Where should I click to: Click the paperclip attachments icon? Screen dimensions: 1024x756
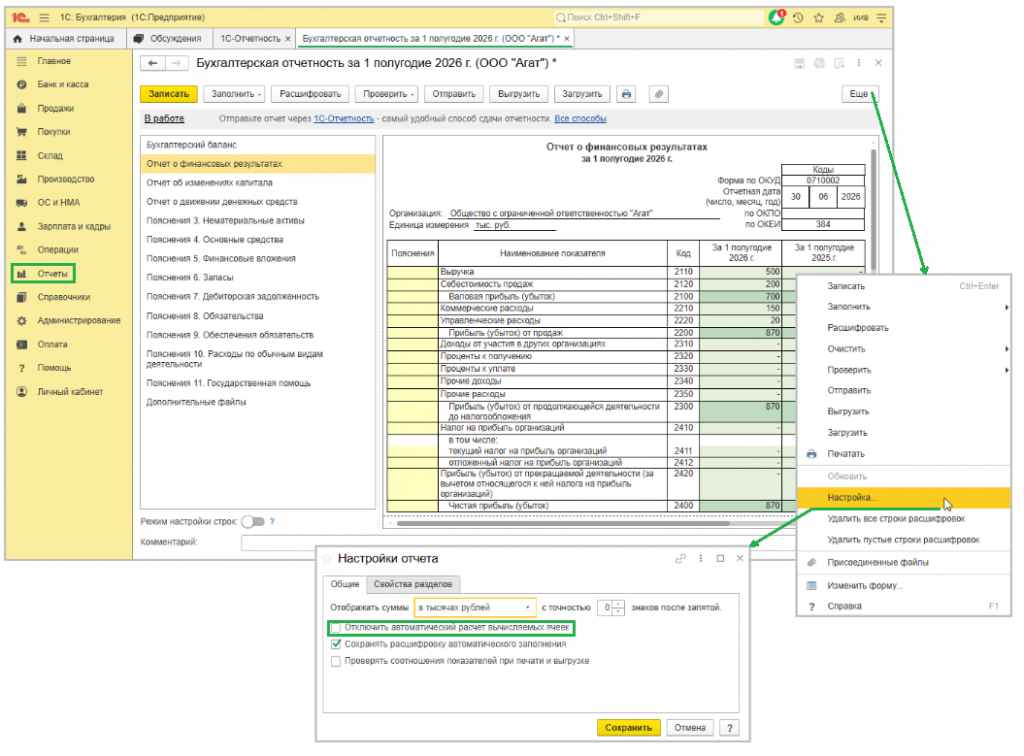pyautogui.click(x=659, y=94)
